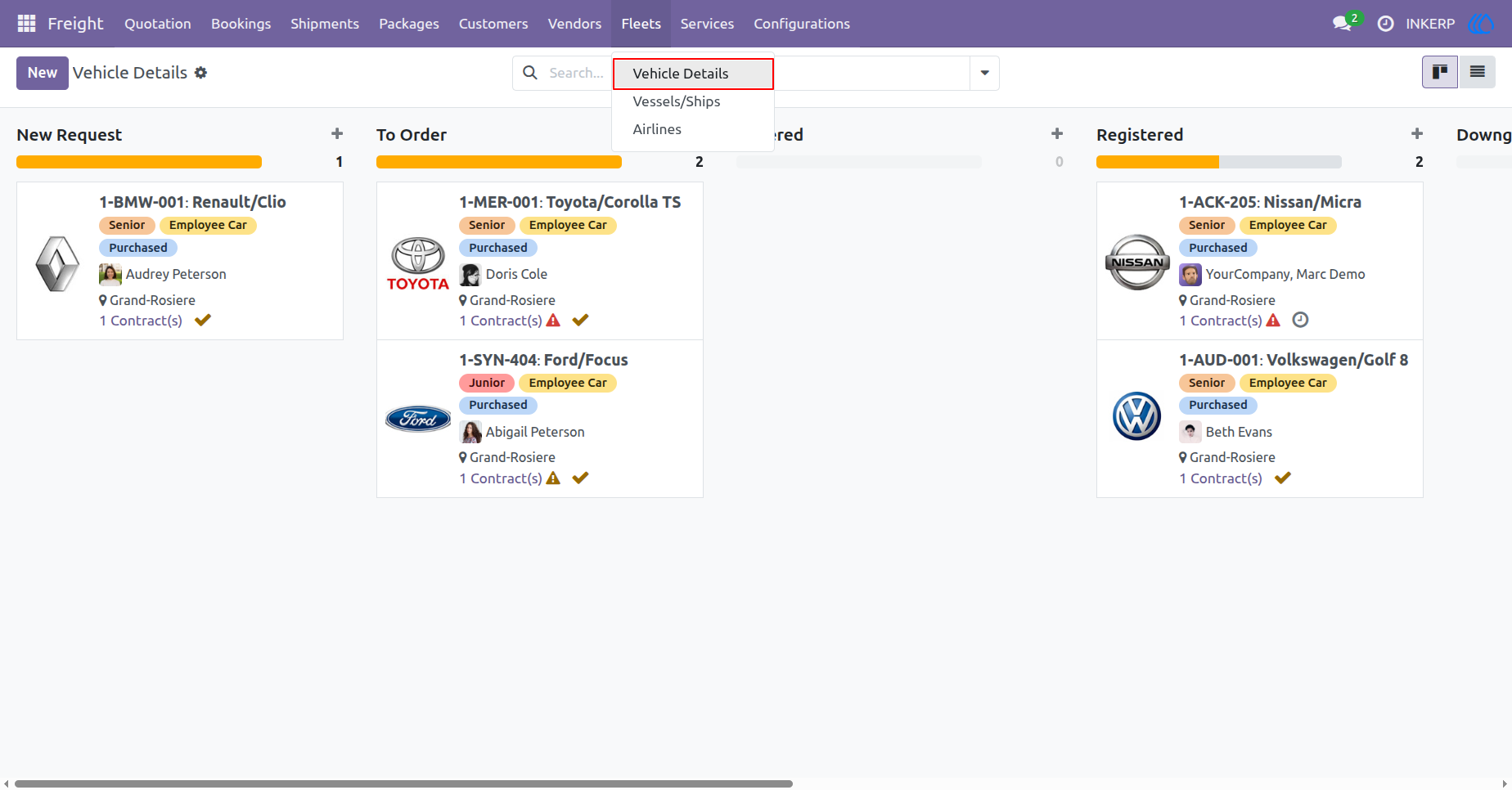The height and width of the screenshot is (790, 1512).
Task: Click the Ford logo image
Action: click(x=418, y=419)
